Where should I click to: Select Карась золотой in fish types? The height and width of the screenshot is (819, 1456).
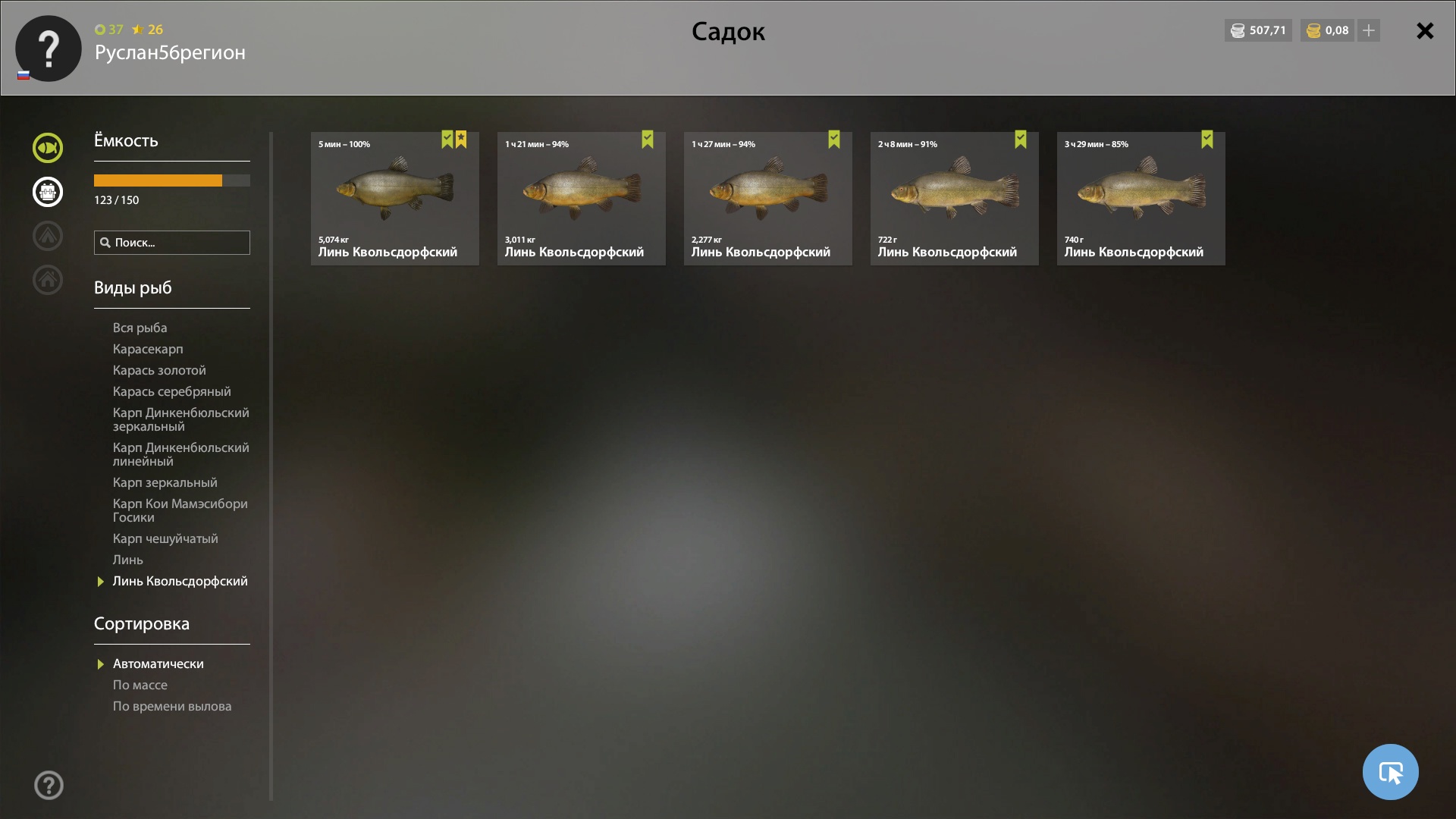[159, 370]
